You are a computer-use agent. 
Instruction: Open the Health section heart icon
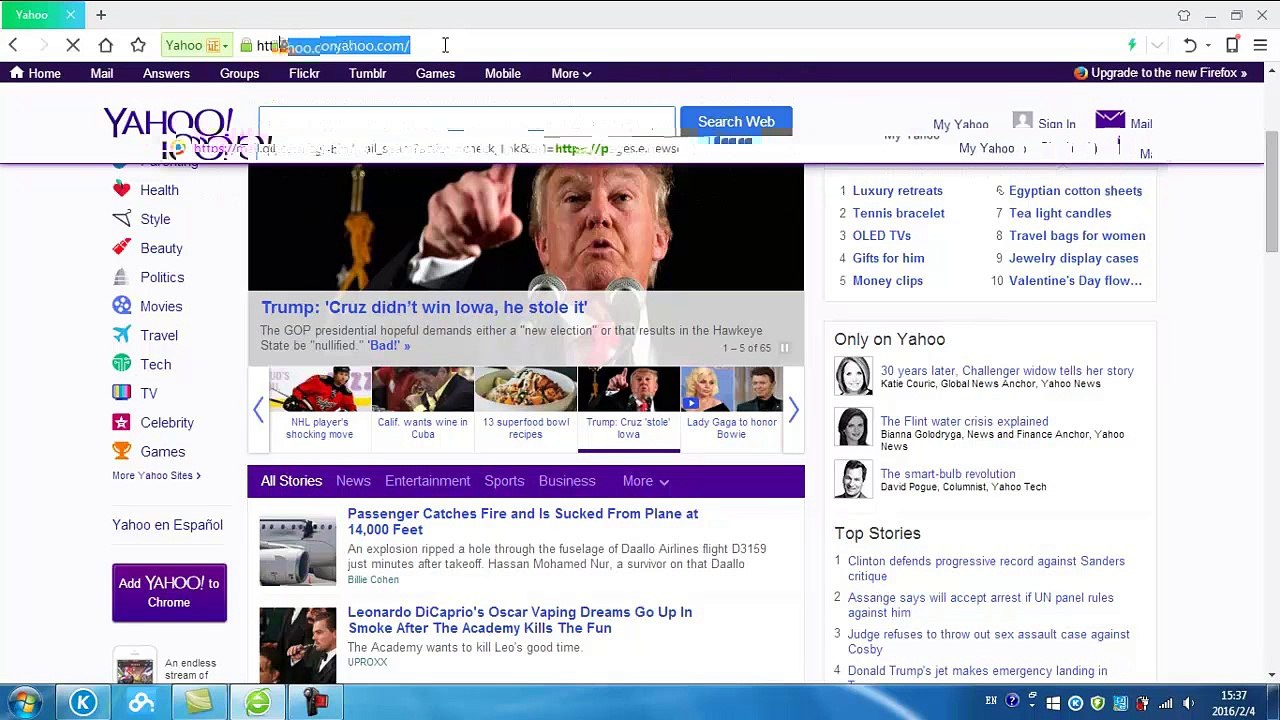pyautogui.click(x=122, y=190)
